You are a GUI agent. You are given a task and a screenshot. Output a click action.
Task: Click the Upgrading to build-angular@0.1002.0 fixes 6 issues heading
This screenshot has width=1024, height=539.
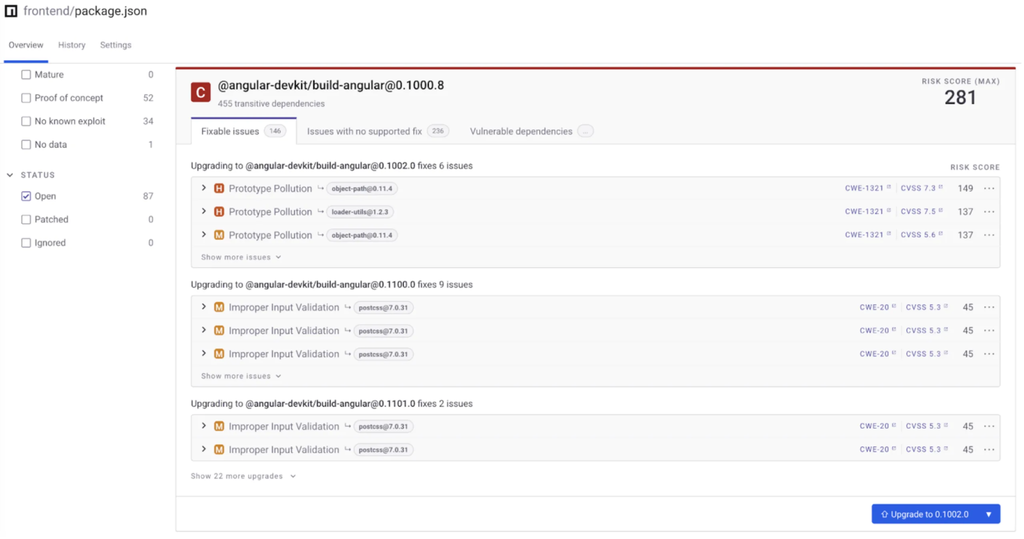[332, 166]
